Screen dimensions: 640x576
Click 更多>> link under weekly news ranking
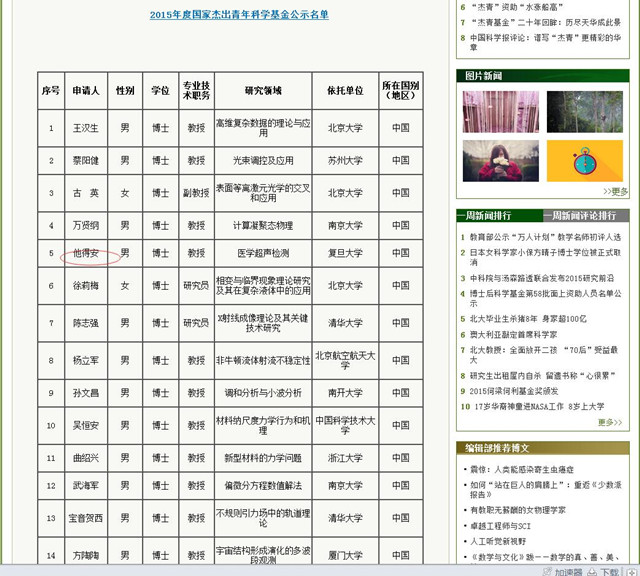[609, 422]
